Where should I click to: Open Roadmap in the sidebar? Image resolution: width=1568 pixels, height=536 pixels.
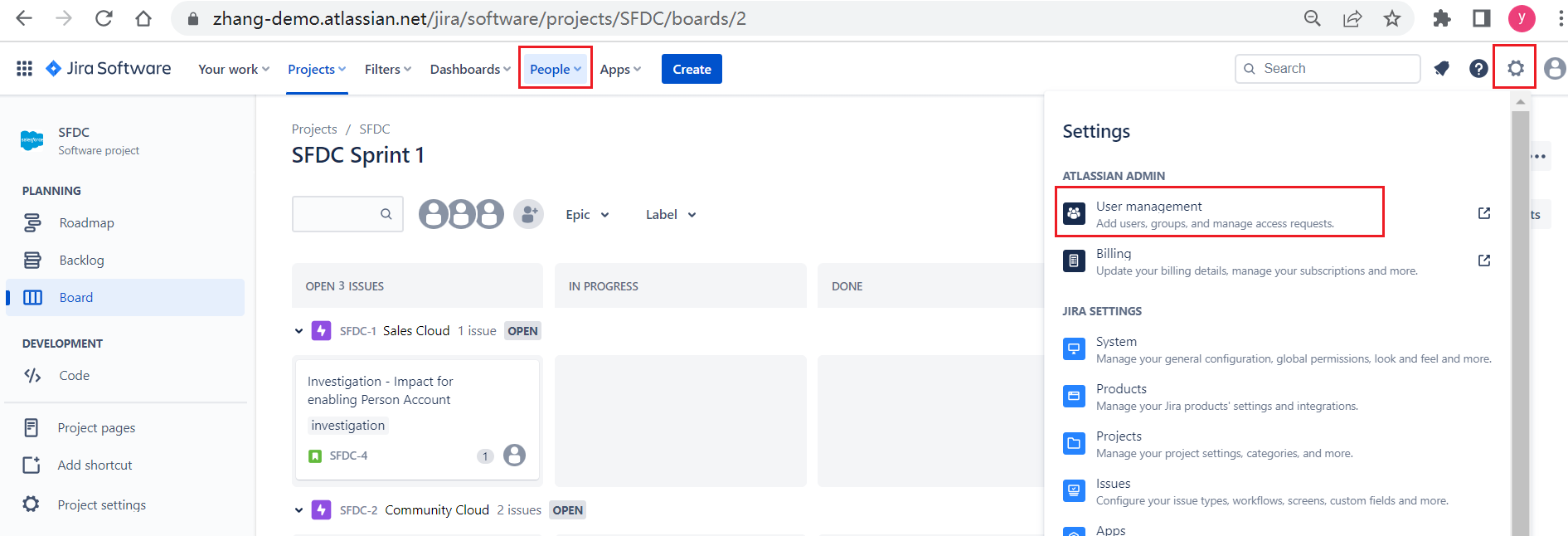[125, 222]
